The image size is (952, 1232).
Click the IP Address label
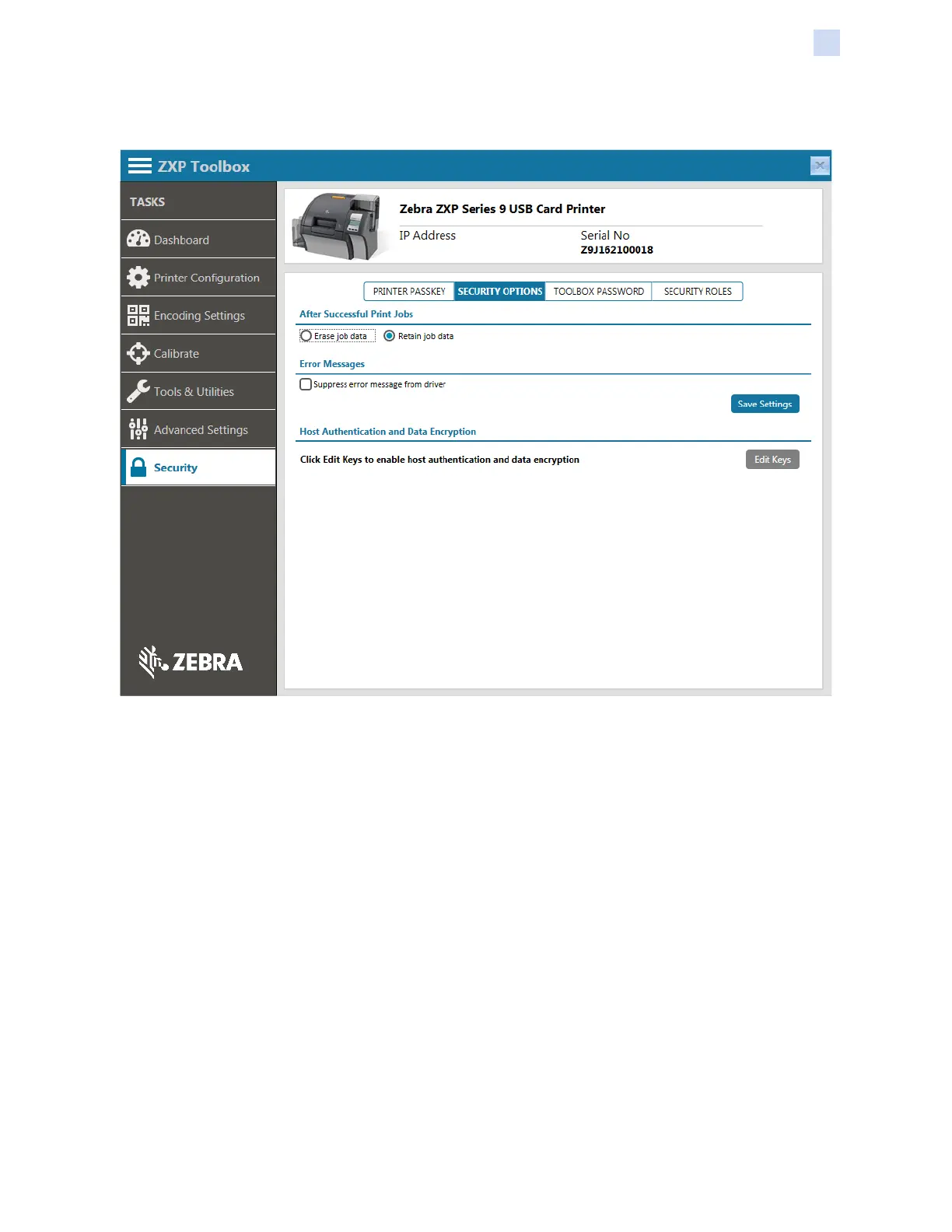428,236
